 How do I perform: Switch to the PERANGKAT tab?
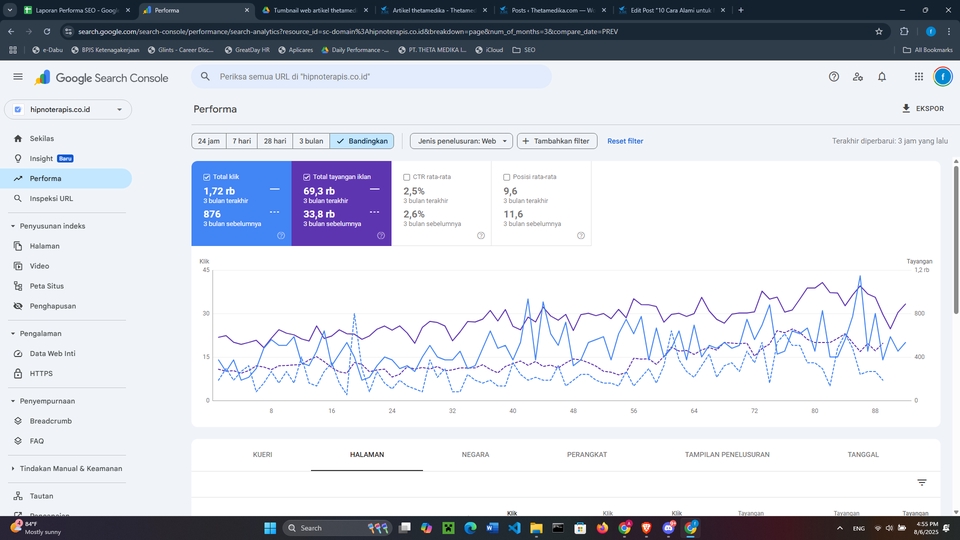(587, 454)
